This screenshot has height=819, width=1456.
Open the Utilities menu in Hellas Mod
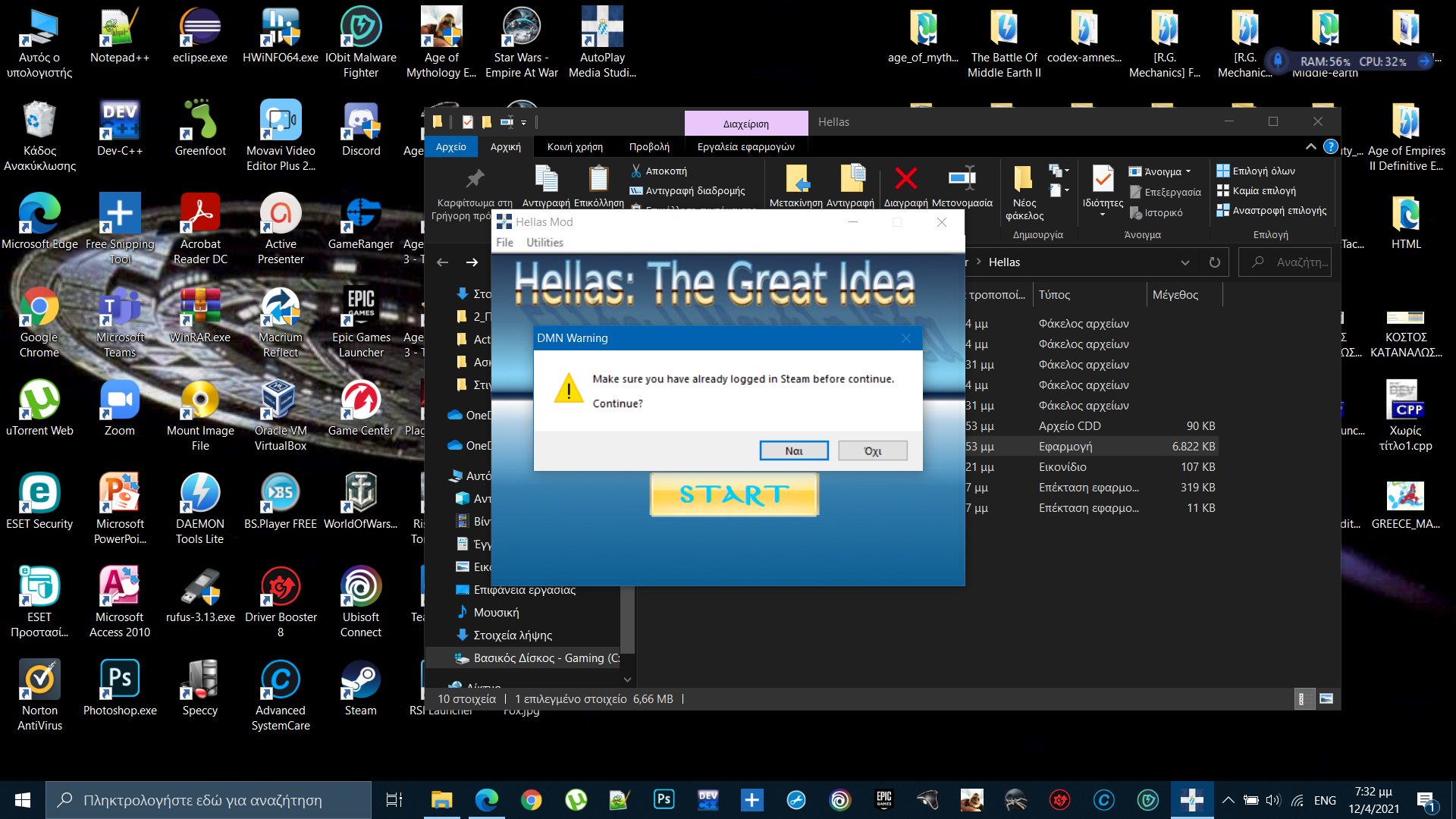544,243
